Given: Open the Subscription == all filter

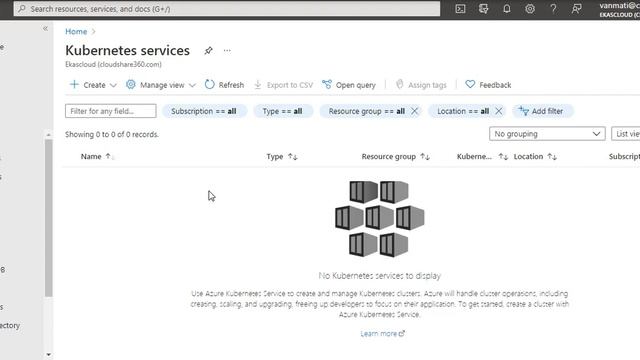Looking at the screenshot, I should coord(204,111).
